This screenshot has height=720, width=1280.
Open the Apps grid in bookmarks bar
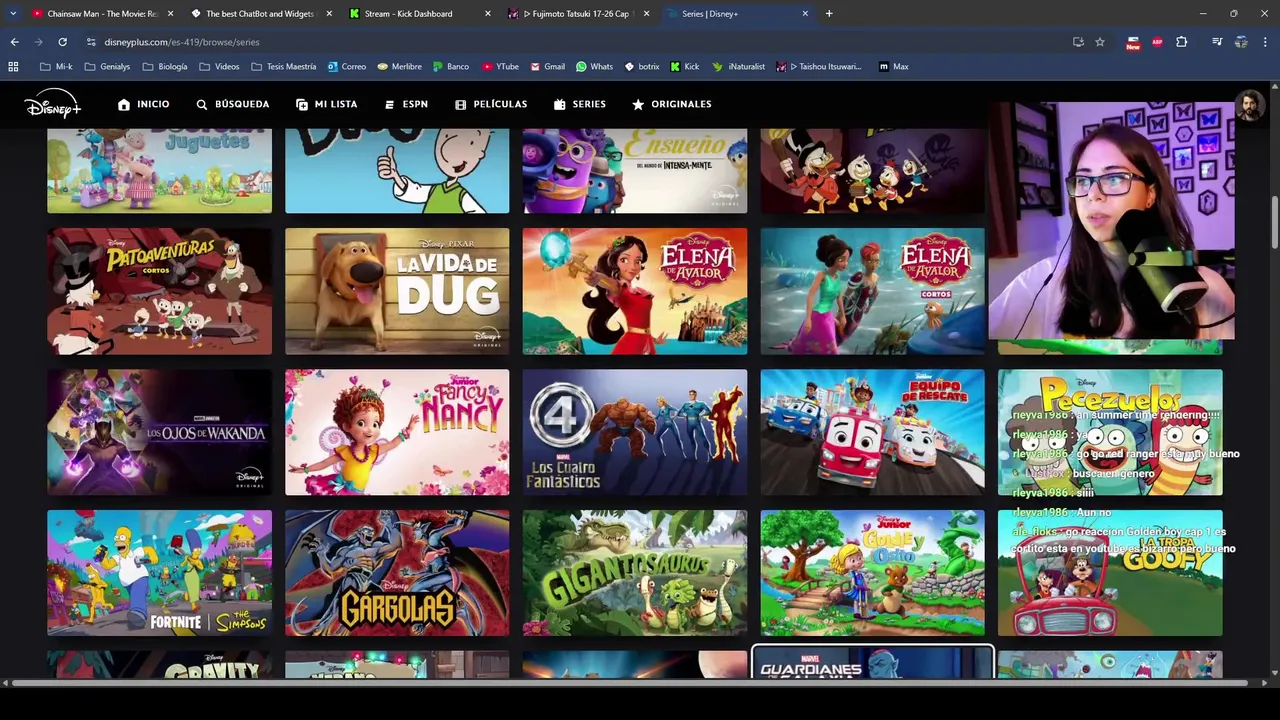(13, 66)
